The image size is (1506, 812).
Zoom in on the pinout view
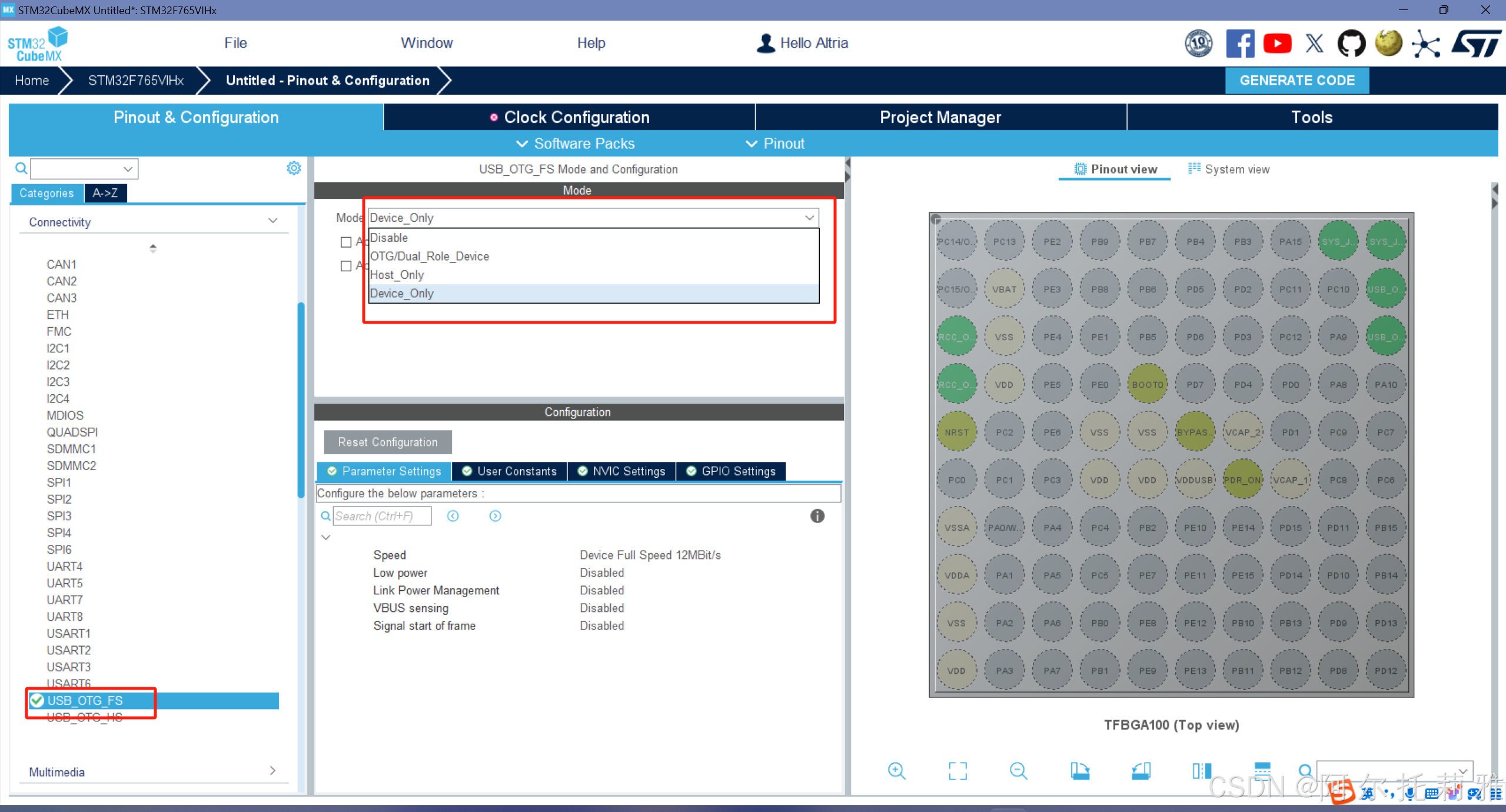(896, 770)
